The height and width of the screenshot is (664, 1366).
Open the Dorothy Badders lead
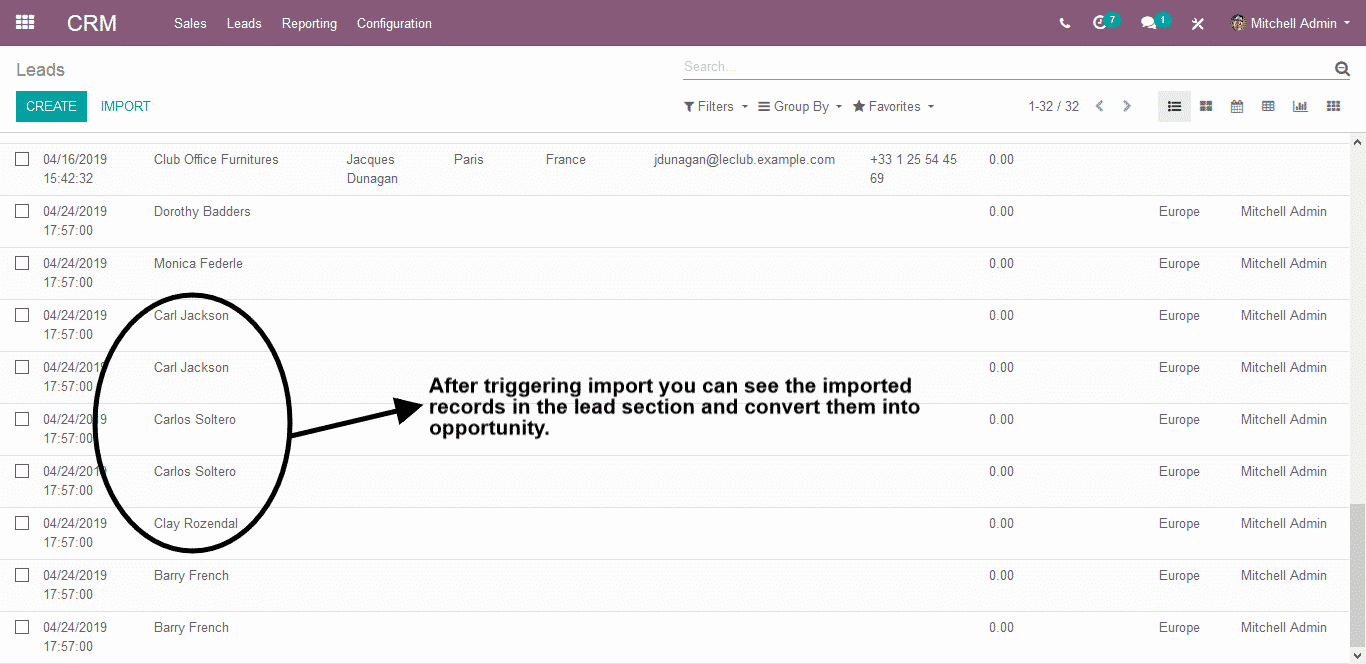[x=202, y=211]
